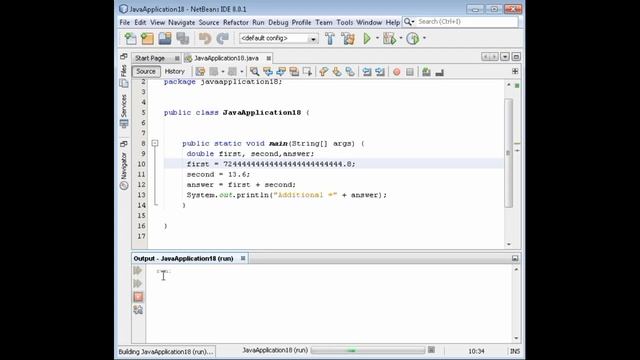This screenshot has height=360, width=640.
Task: Select the JavaApplication18.java editor tab
Action: click(226, 58)
